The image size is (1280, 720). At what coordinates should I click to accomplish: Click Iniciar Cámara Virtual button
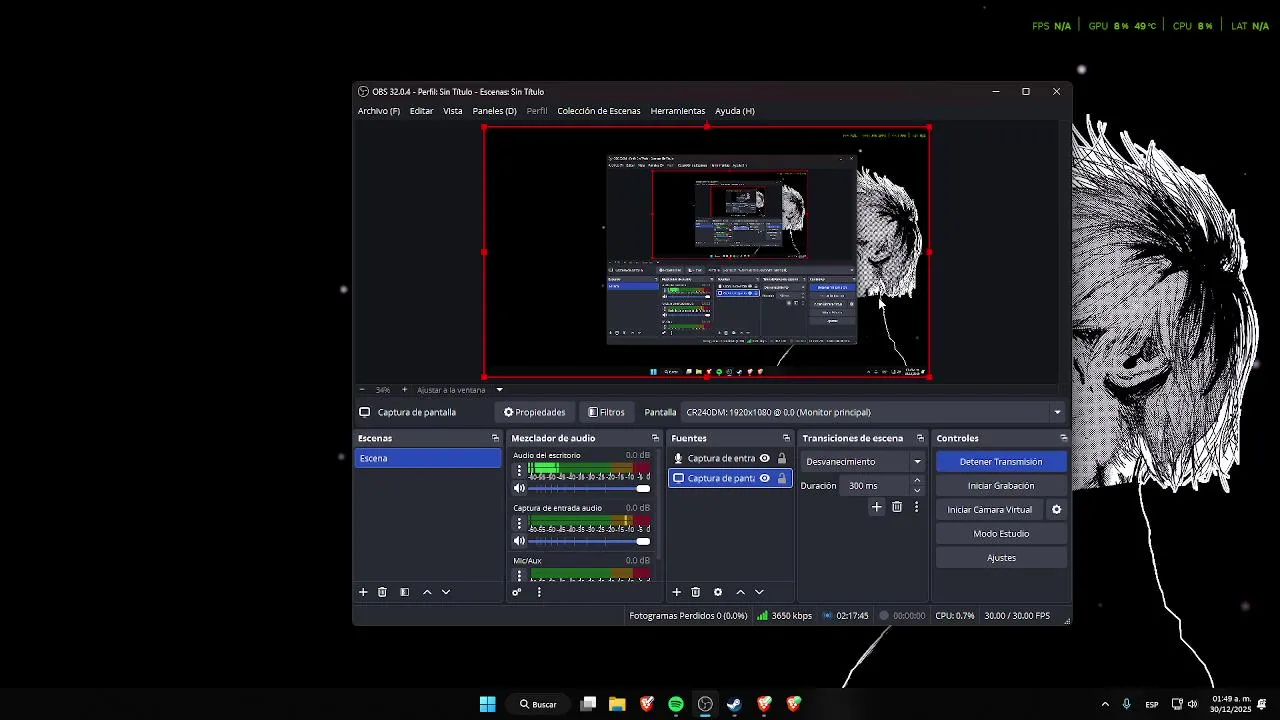click(x=989, y=510)
